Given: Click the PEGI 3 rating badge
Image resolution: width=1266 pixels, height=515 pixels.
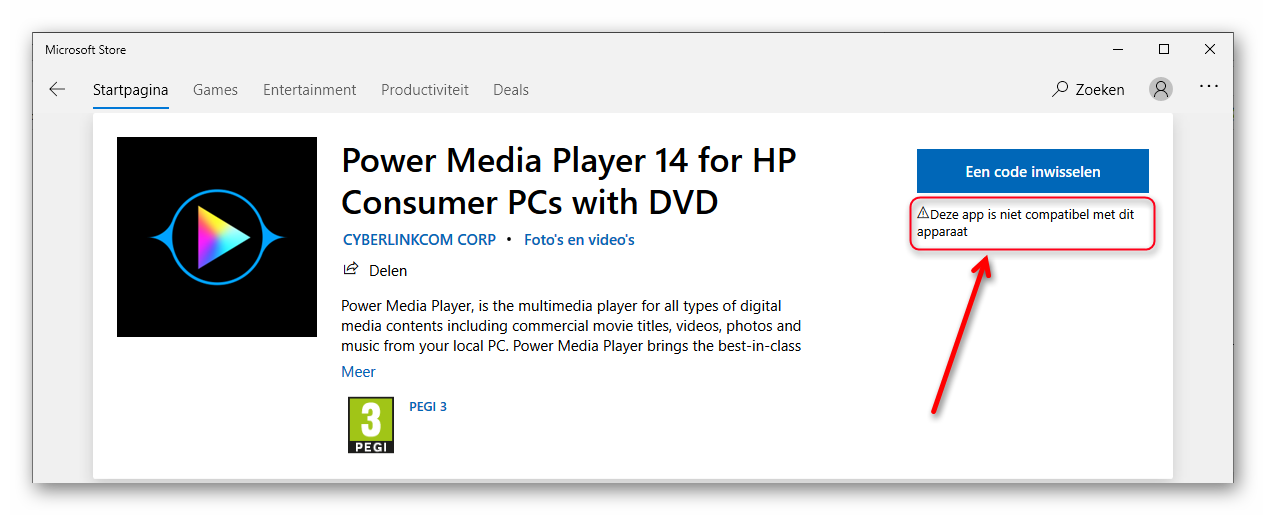Looking at the screenshot, I should point(371,425).
